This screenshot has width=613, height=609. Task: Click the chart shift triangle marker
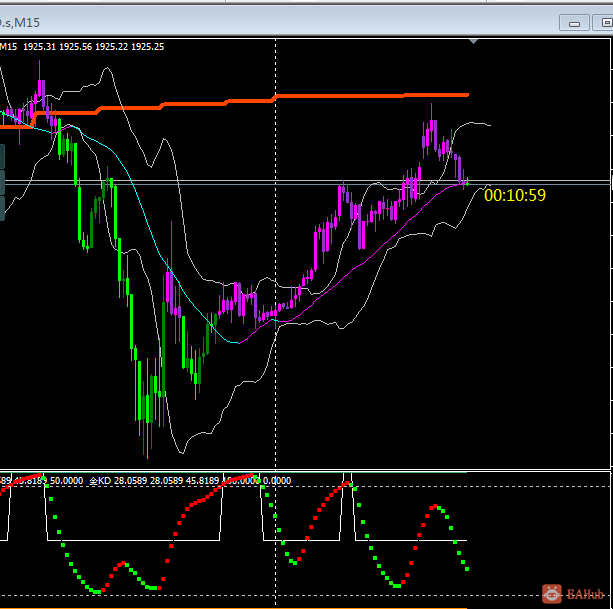pos(473,41)
